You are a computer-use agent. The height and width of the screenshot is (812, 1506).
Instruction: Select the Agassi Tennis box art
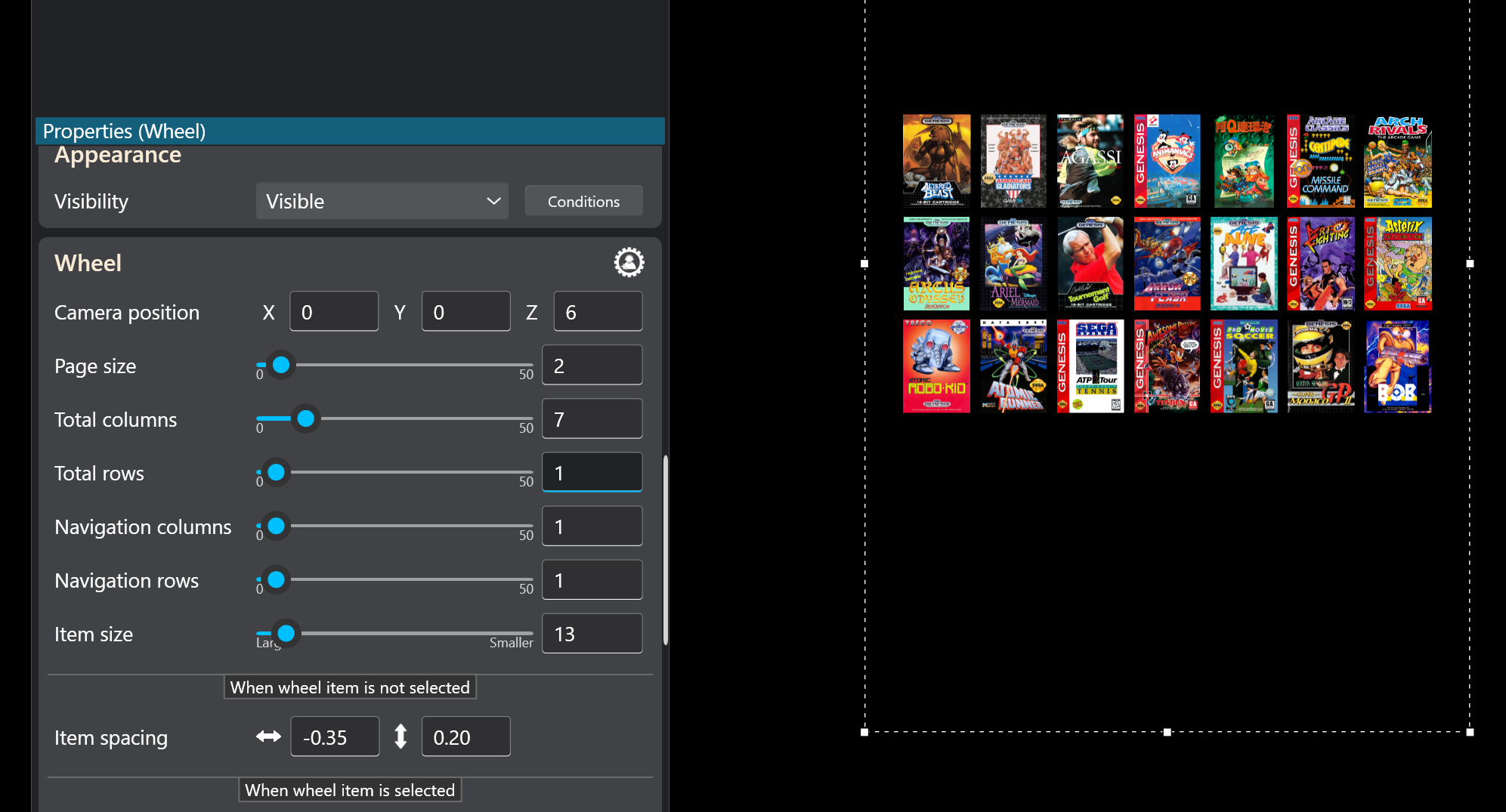[x=1090, y=161]
